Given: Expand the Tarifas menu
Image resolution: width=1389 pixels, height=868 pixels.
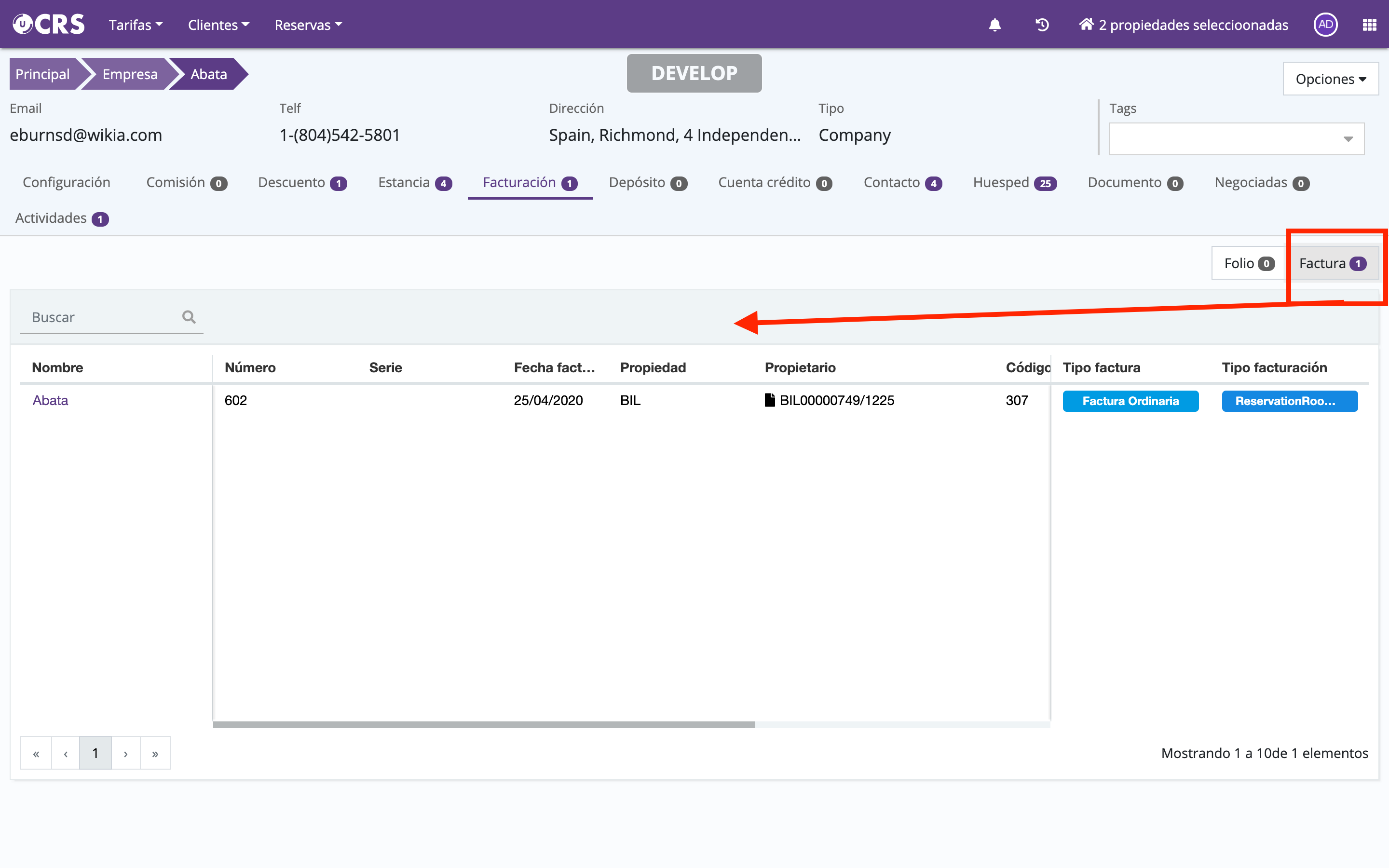Looking at the screenshot, I should coord(136,25).
